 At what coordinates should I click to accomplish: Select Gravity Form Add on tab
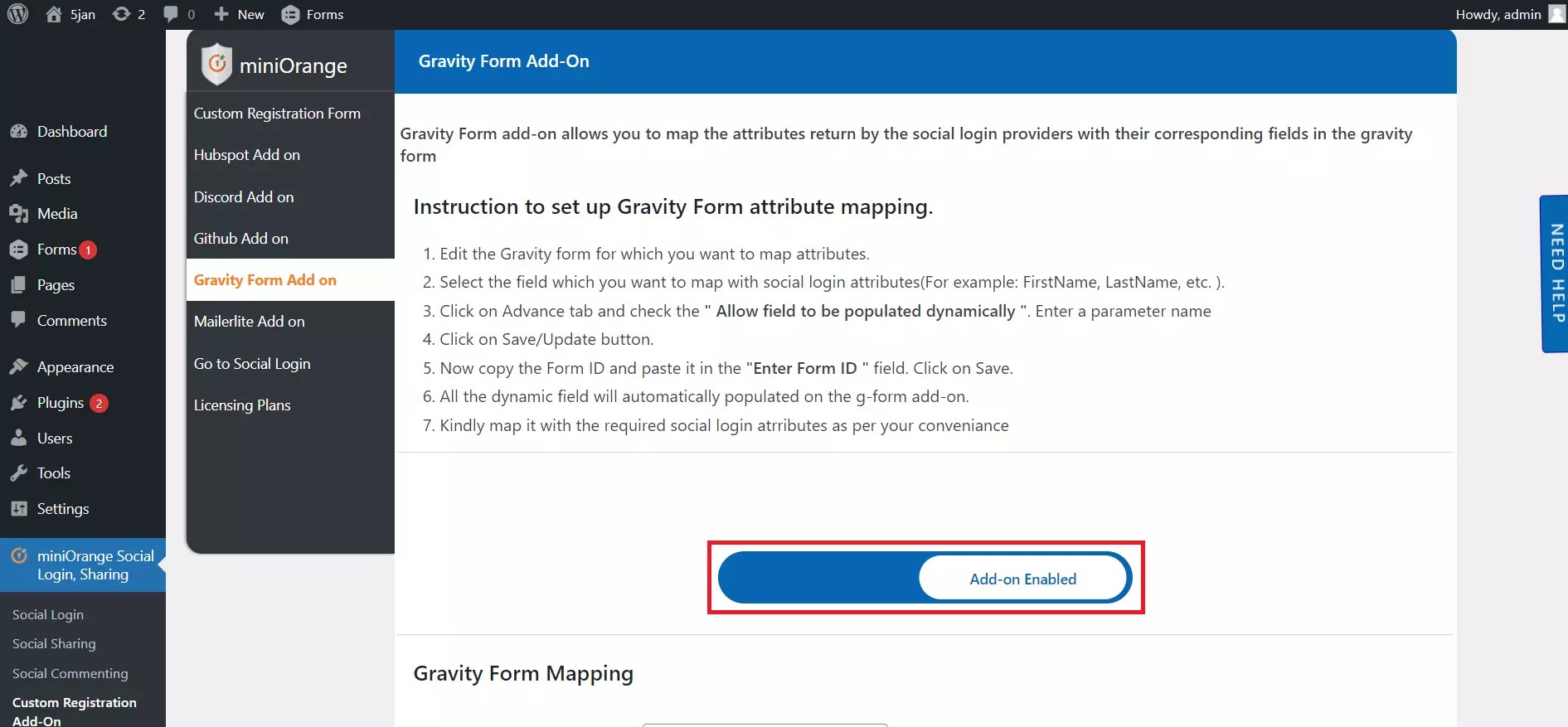pyautogui.click(x=290, y=279)
